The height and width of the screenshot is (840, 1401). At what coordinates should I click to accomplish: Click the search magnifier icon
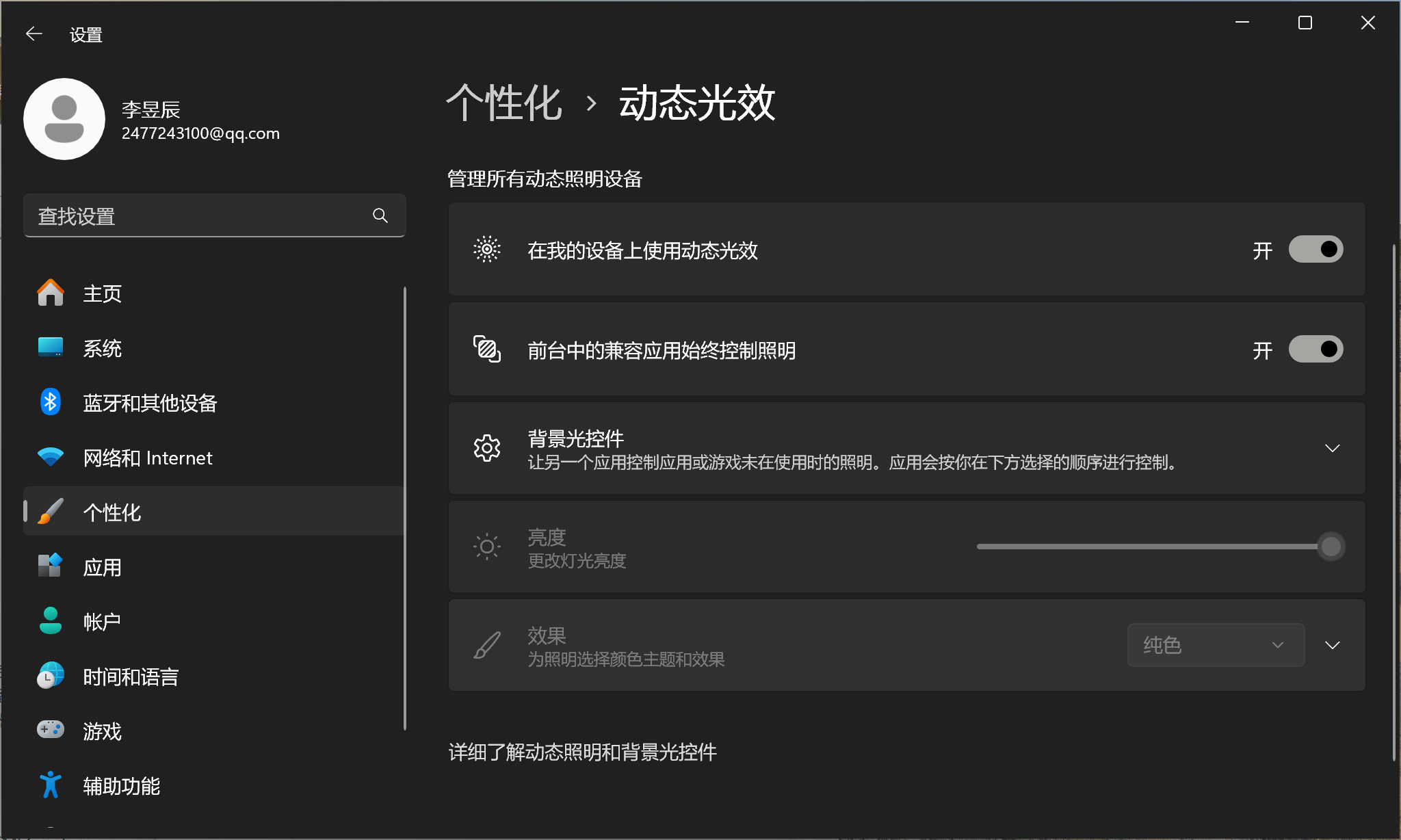(380, 216)
